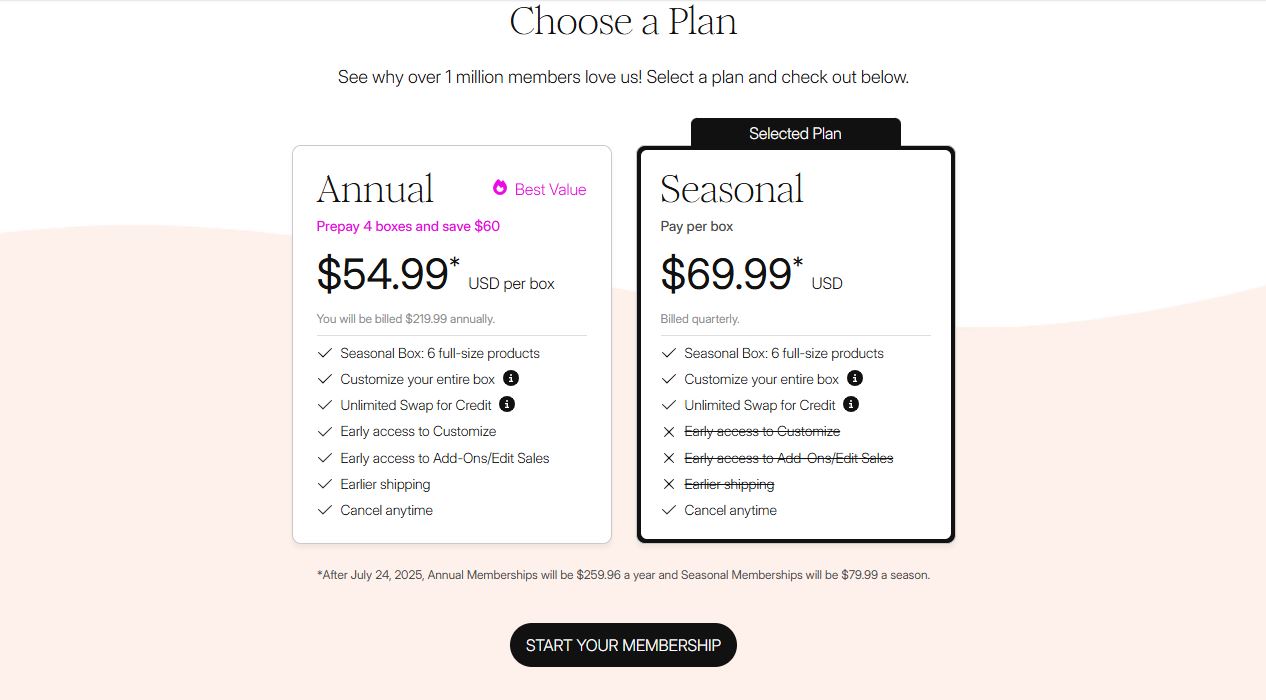Click the X beside Seasonal's Earlier shipping
Screen dimensions: 1266x700
coord(667,484)
